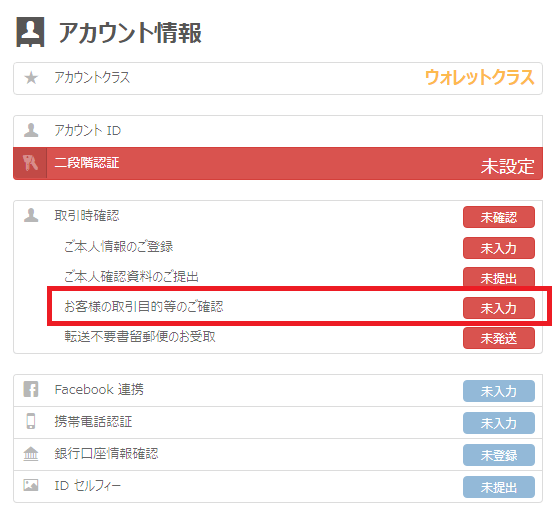Click the 未設定 status on 二段階認証

click(x=507, y=166)
